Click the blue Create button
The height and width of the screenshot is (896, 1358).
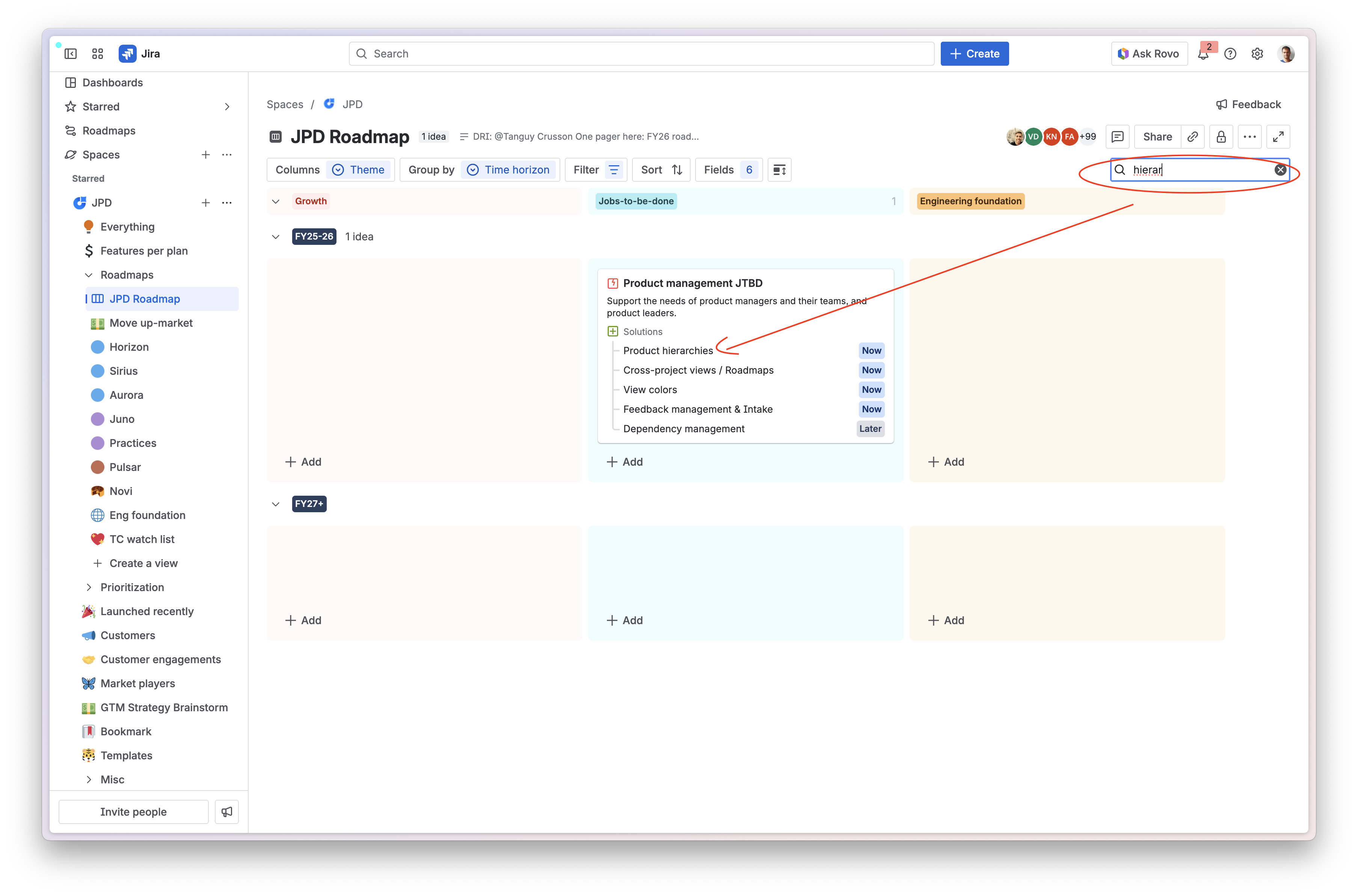[974, 54]
